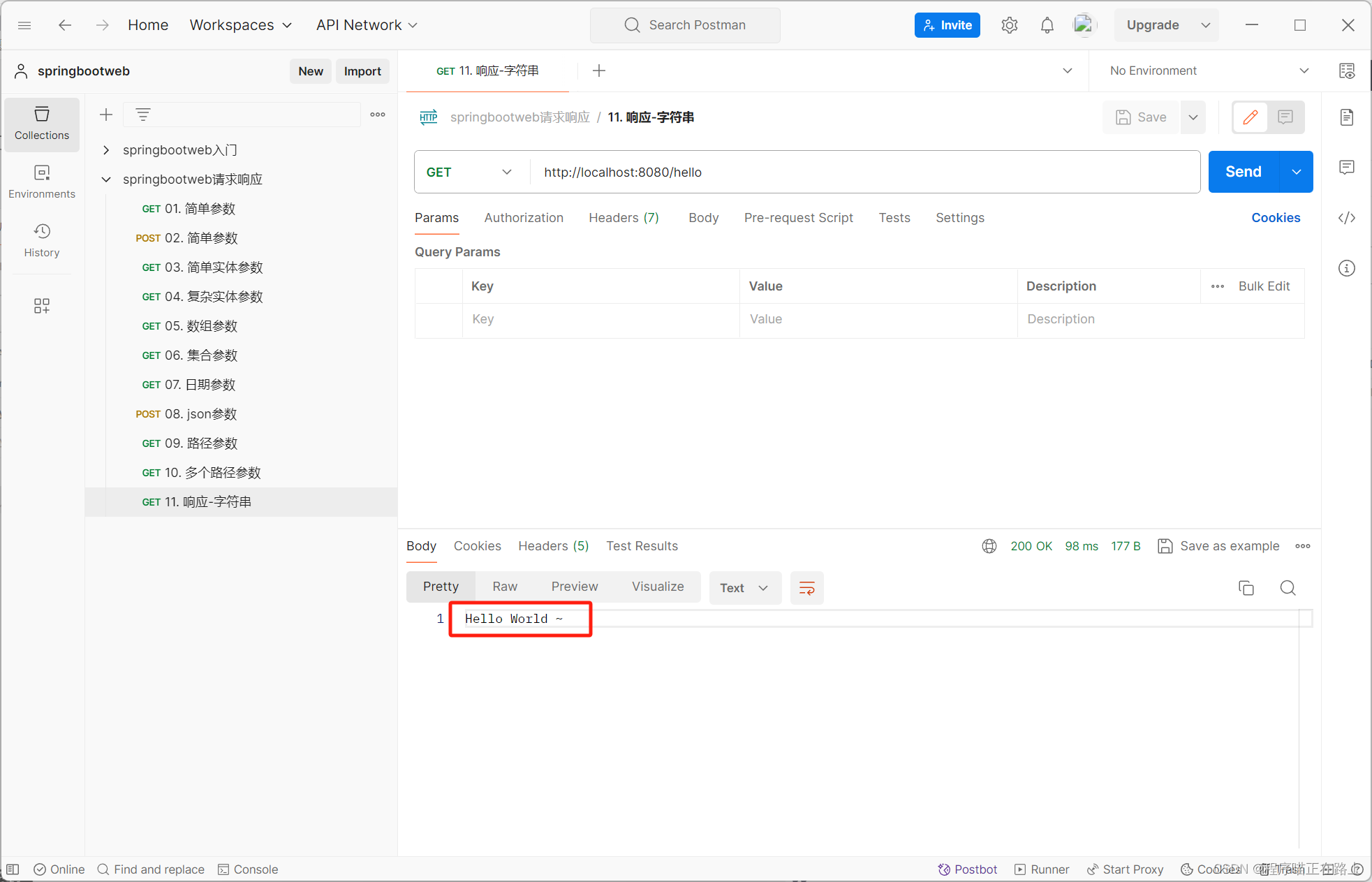Open the History sidebar panel

tap(42, 241)
